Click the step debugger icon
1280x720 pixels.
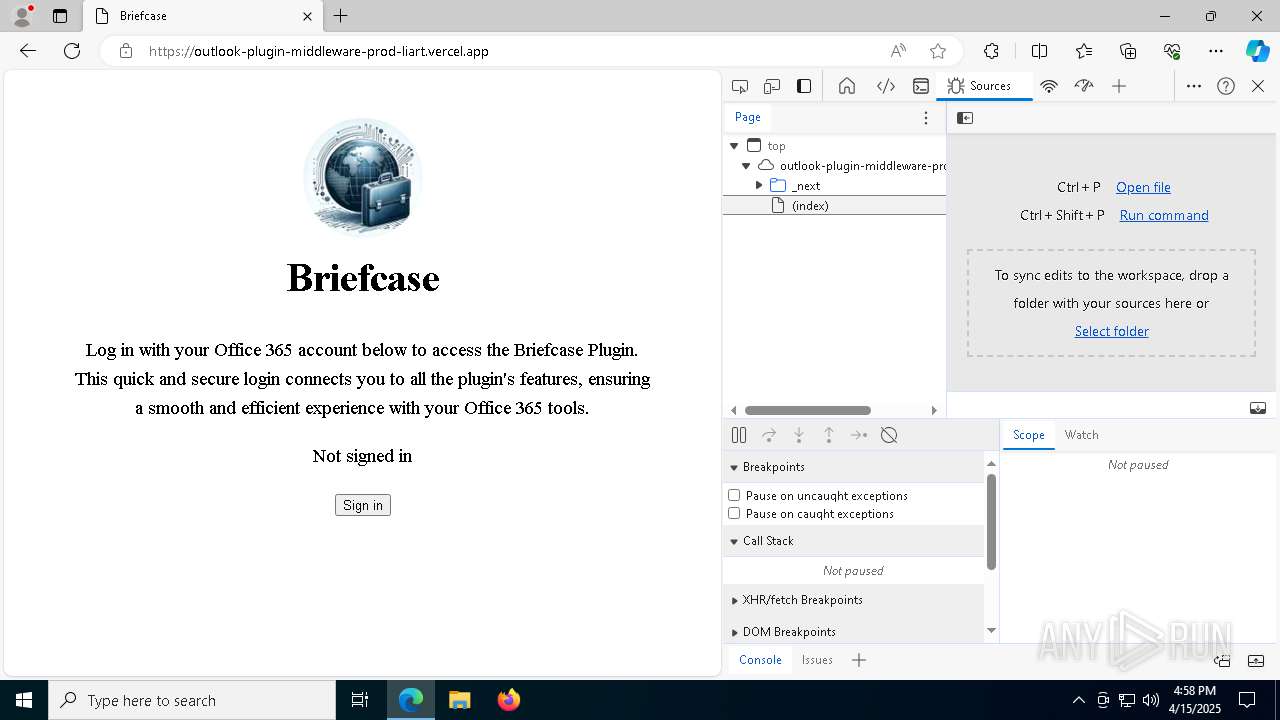(859, 435)
